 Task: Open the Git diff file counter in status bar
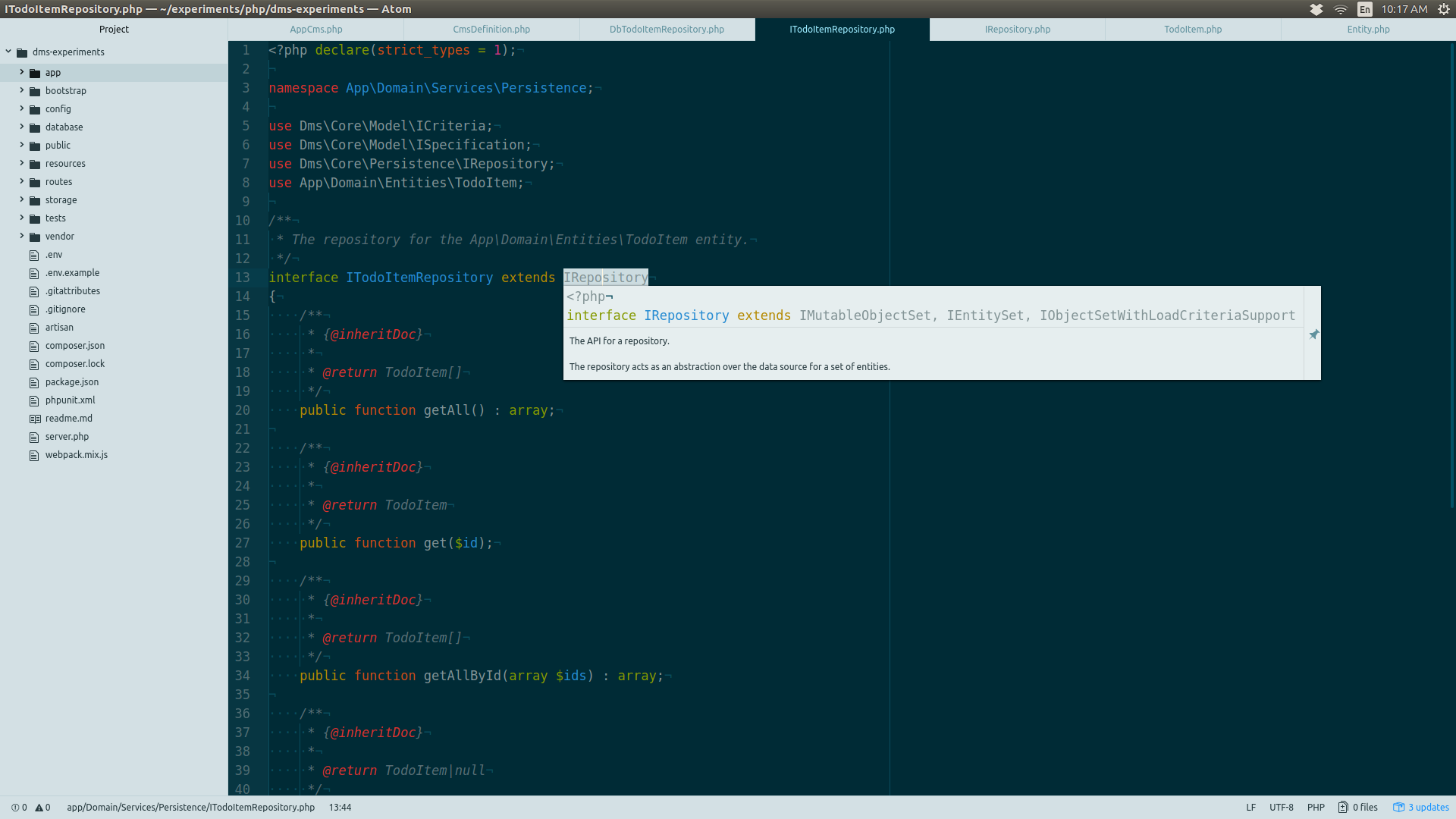(1359, 807)
